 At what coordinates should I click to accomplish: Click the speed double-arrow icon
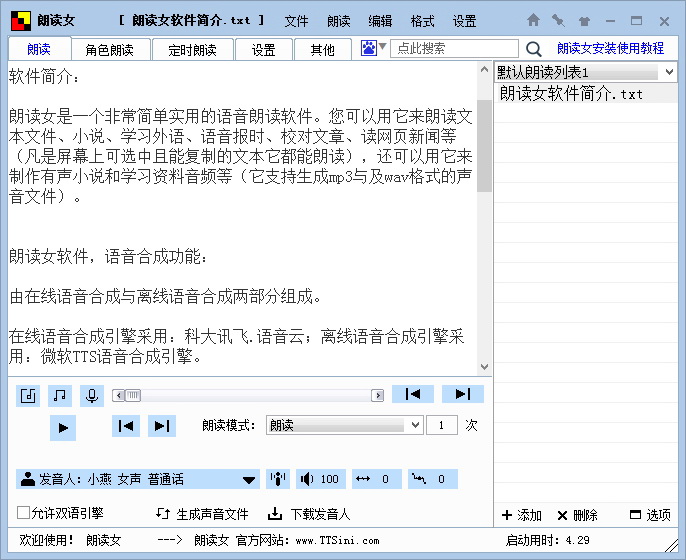(363, 479)
